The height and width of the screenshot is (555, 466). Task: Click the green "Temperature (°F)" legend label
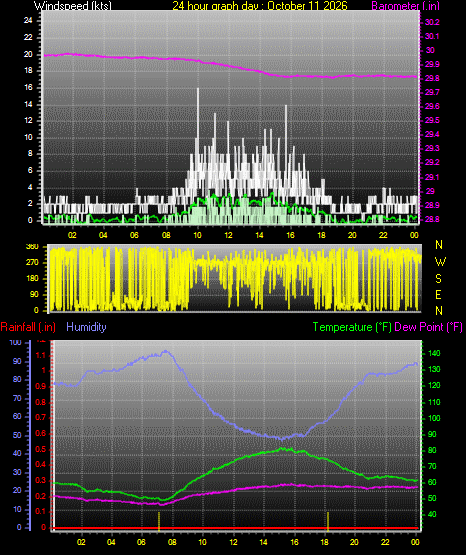352,327
